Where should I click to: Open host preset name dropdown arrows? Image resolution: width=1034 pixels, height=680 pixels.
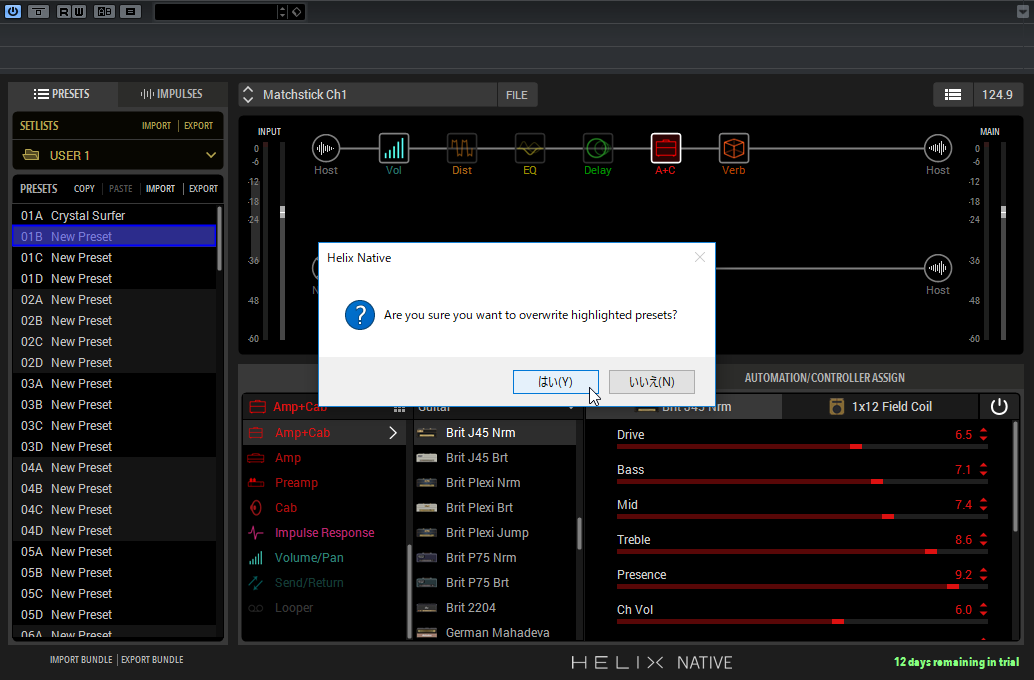[x=282, y=12]
